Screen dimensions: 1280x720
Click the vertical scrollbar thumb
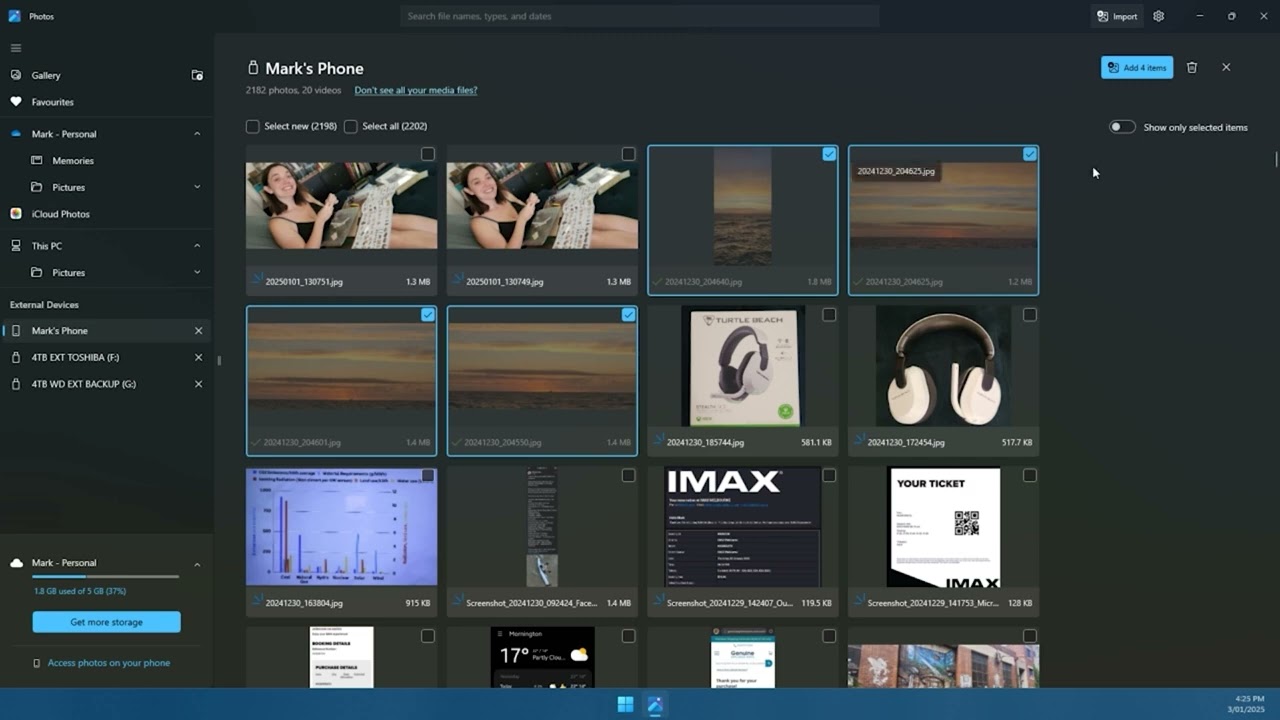tap(1275, 159)
